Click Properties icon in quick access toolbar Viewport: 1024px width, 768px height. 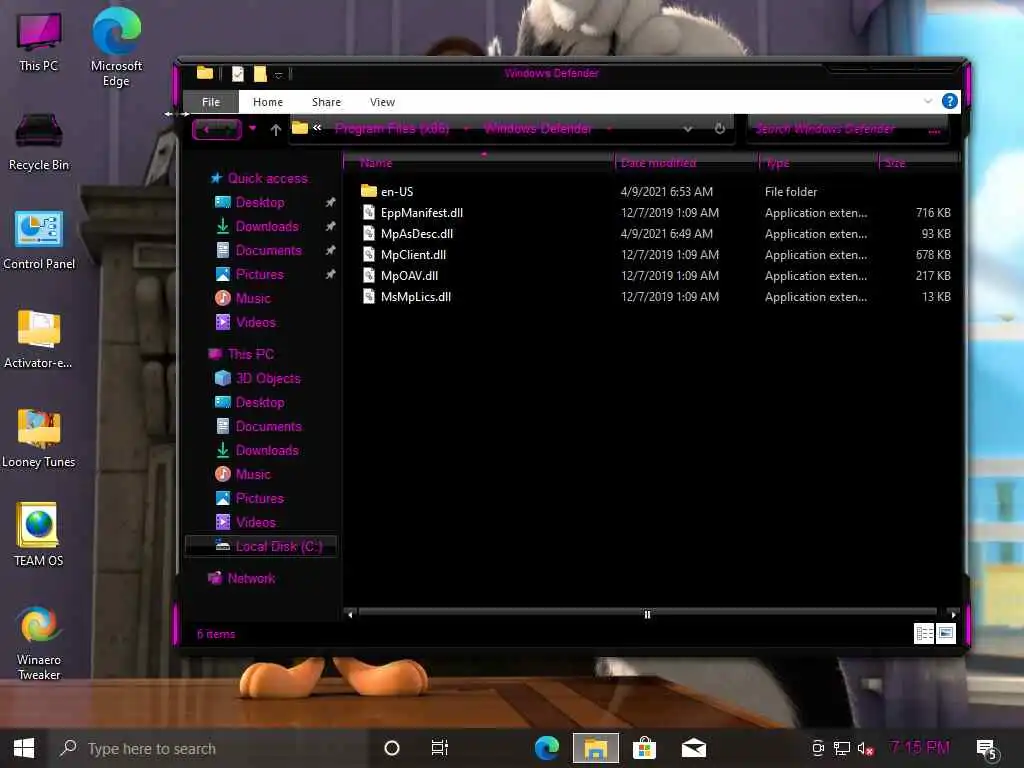point(238,74)
